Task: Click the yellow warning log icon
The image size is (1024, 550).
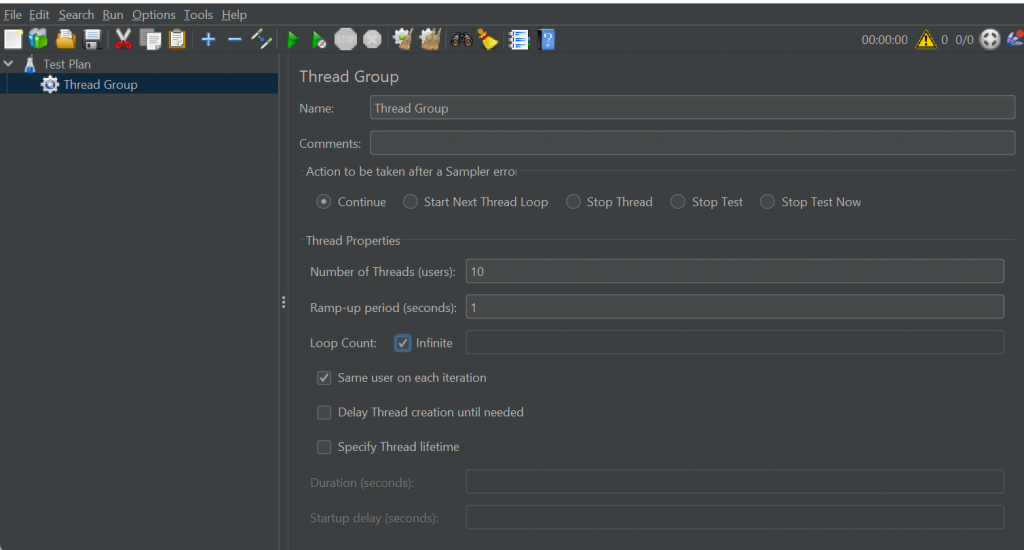Action: tap(926, 39)
